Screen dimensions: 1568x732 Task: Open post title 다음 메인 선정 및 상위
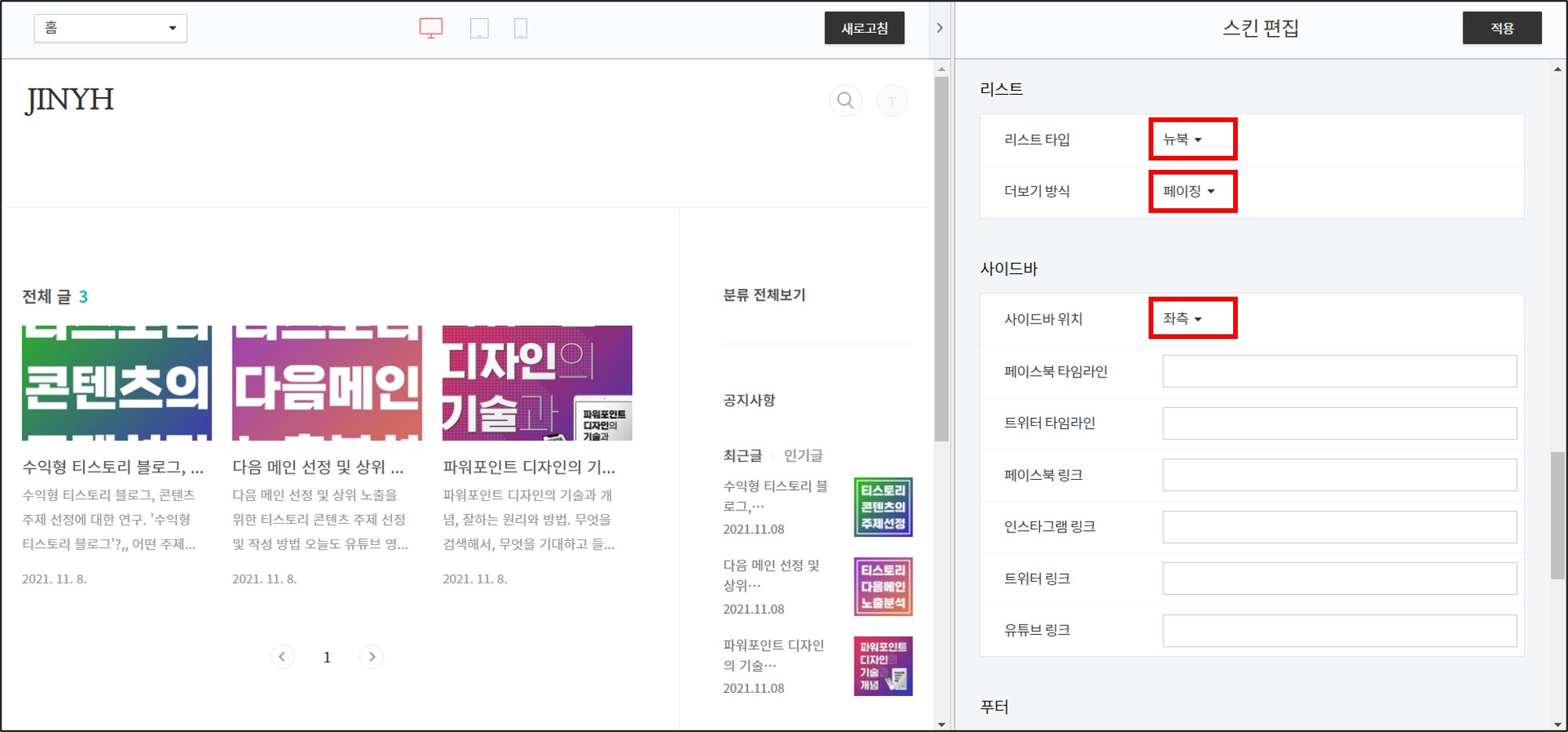(x=318, y=467)
